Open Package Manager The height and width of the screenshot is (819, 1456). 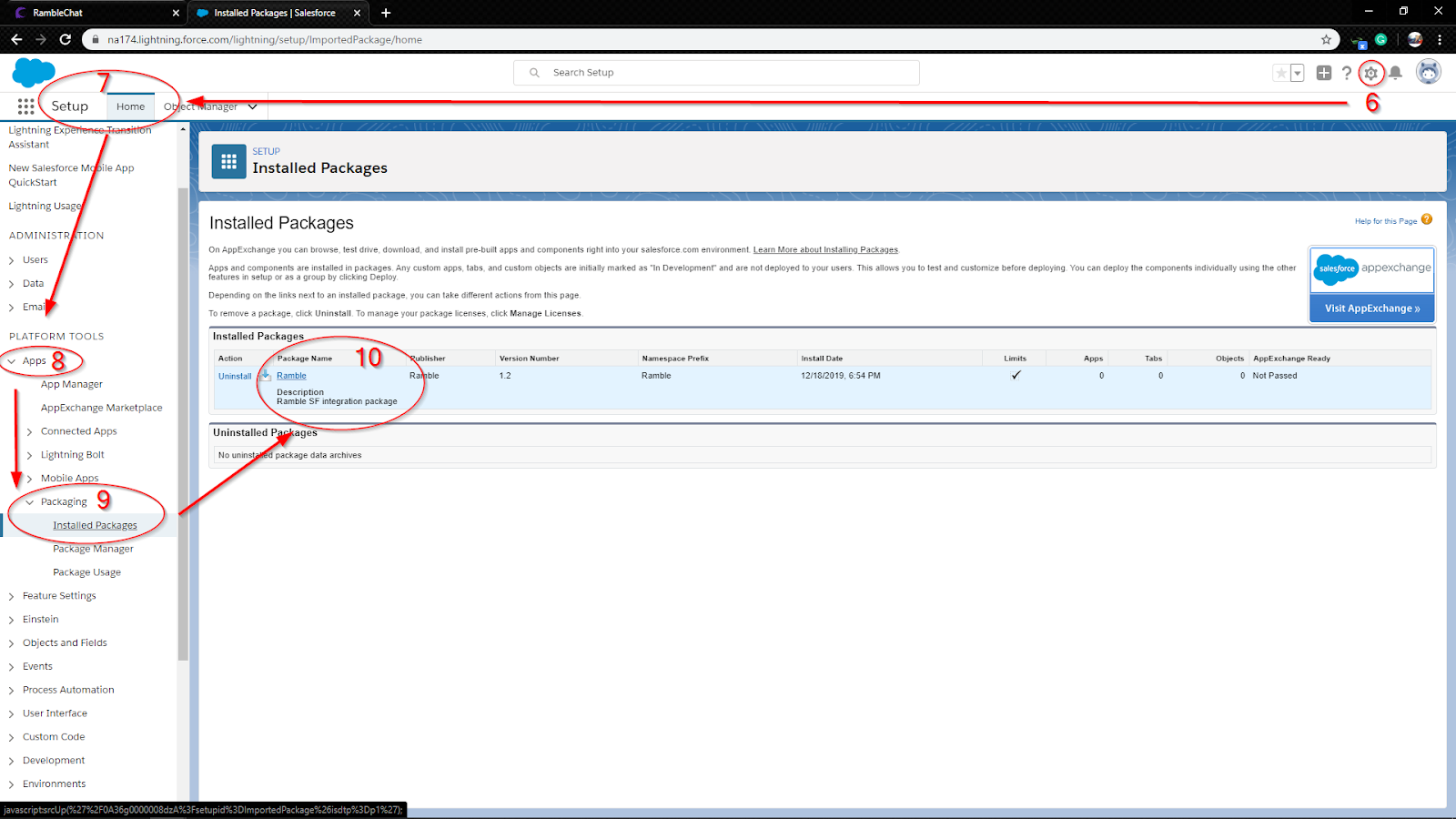point(93,549)
